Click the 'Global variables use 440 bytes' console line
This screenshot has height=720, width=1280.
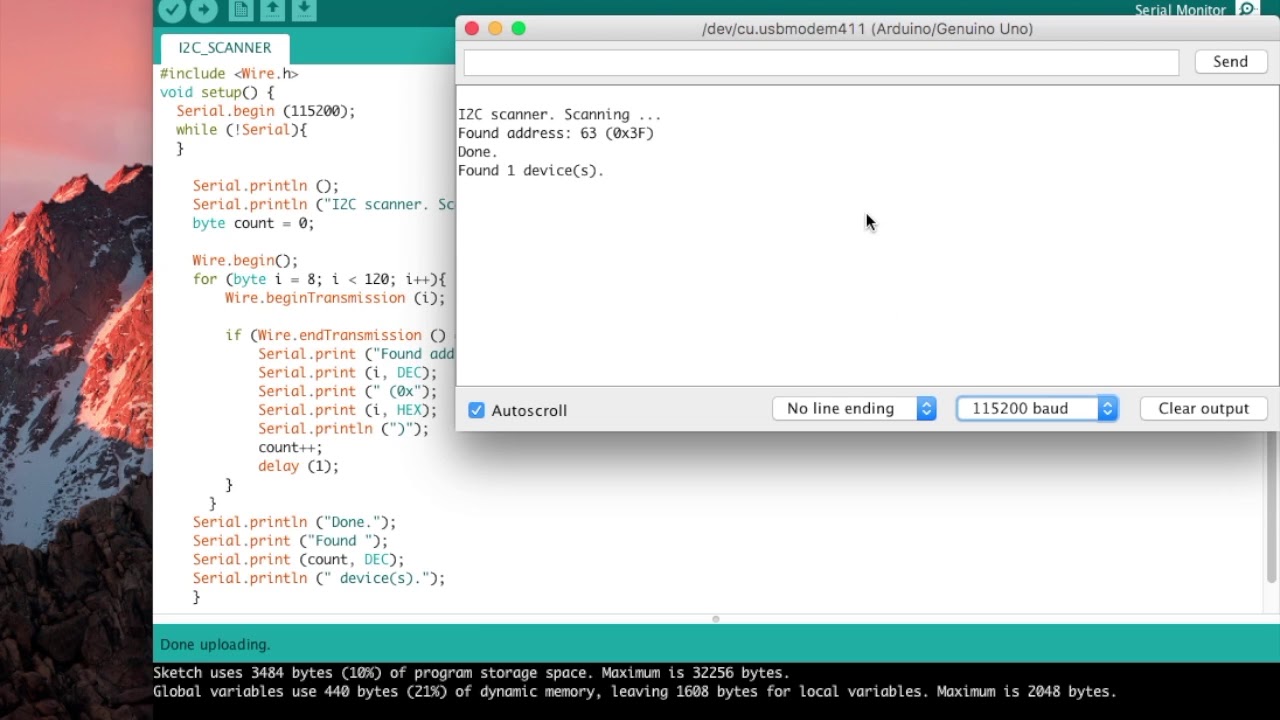pos(634,692)
